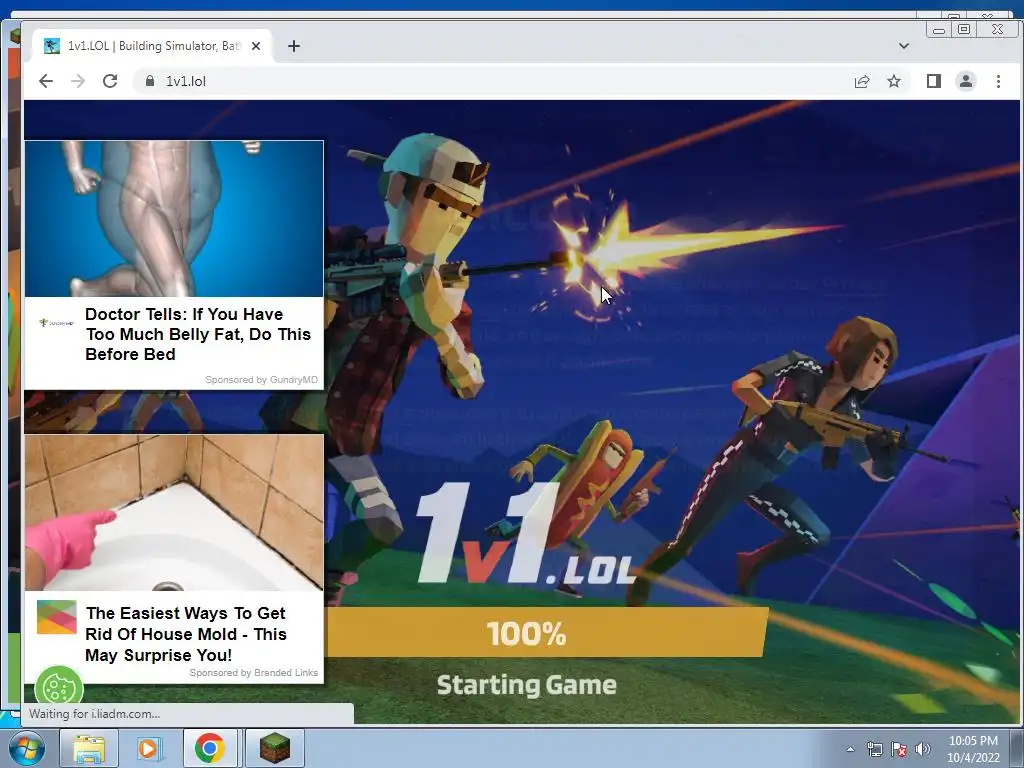Close the 1v1.LOL tab
The width and height of the screenshot is (1024, 768).
click(256, 46)
